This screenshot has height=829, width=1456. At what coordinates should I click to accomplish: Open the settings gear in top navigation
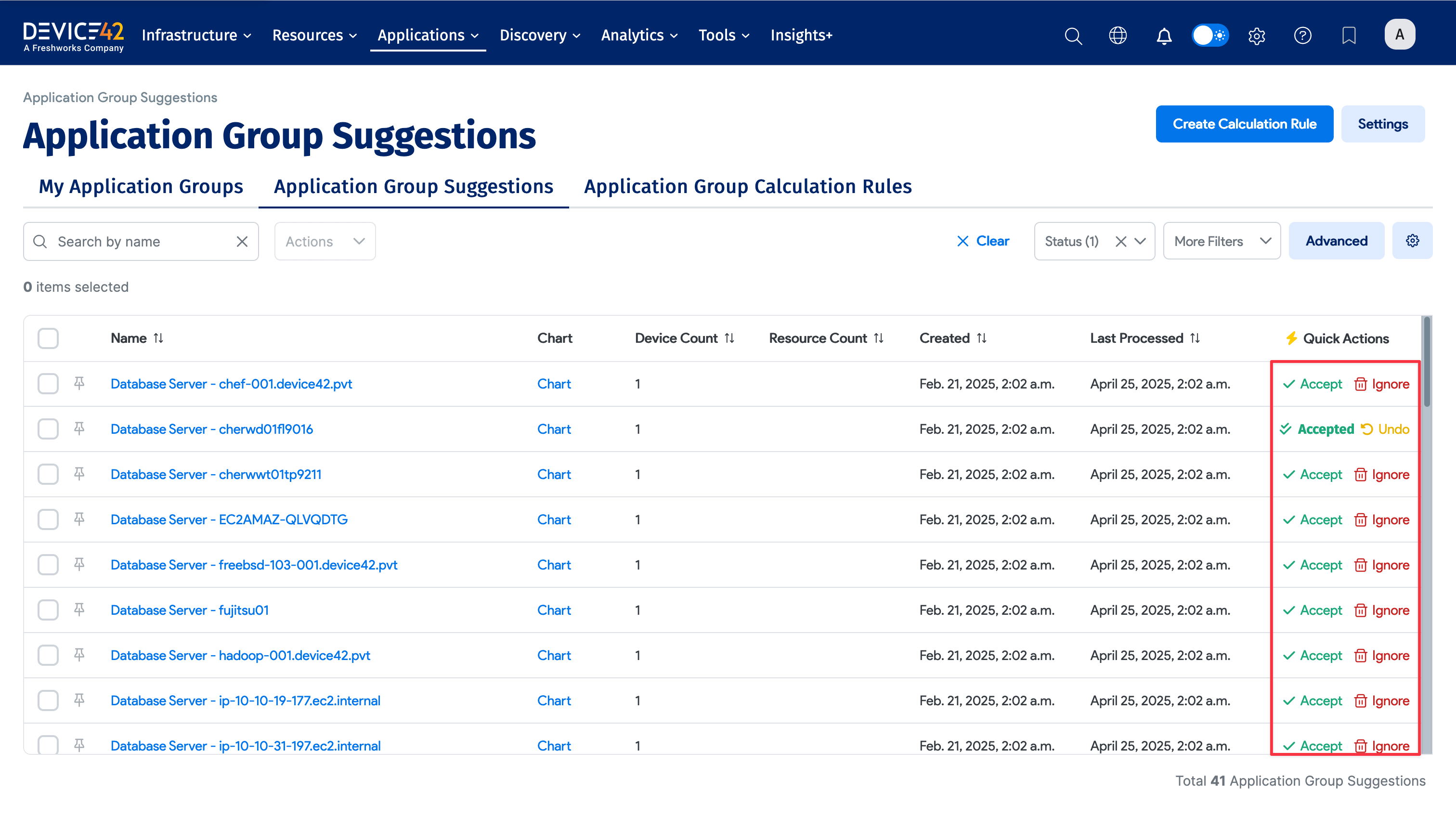(1256, 35)
